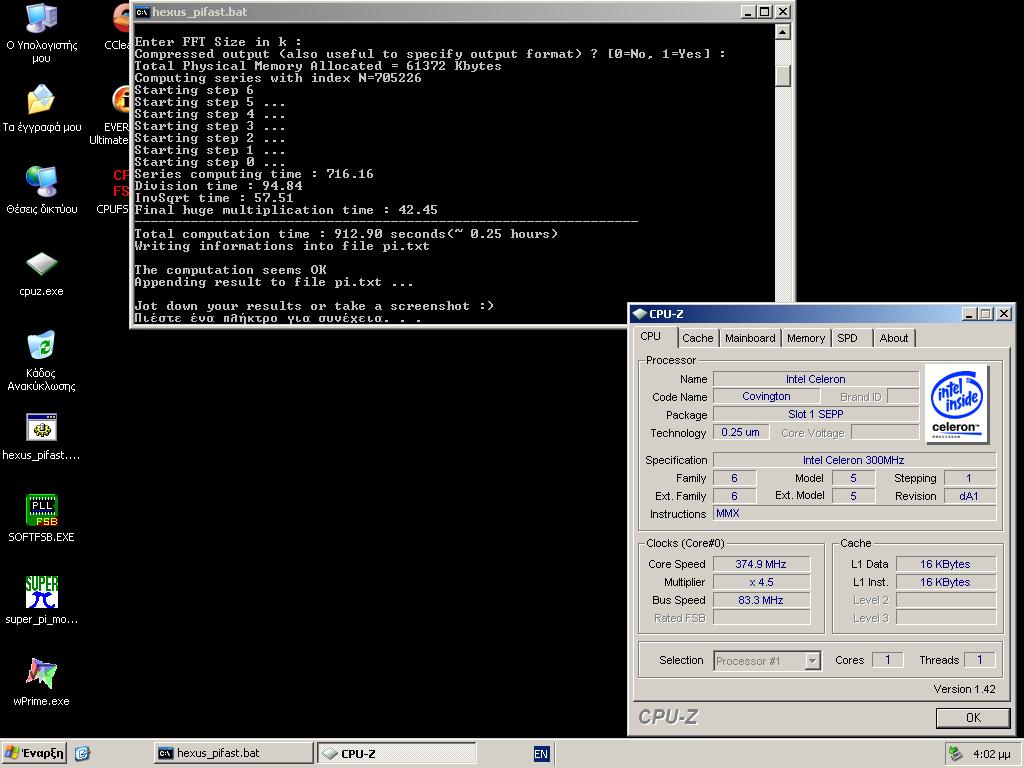Click the Slot 1 SEPP package value
Image resolution: width=1024 pixels, height=768 pixels.
pos(816,414)
